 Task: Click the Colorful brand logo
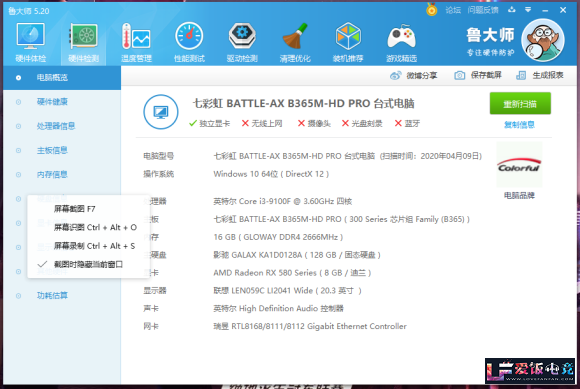519,165
